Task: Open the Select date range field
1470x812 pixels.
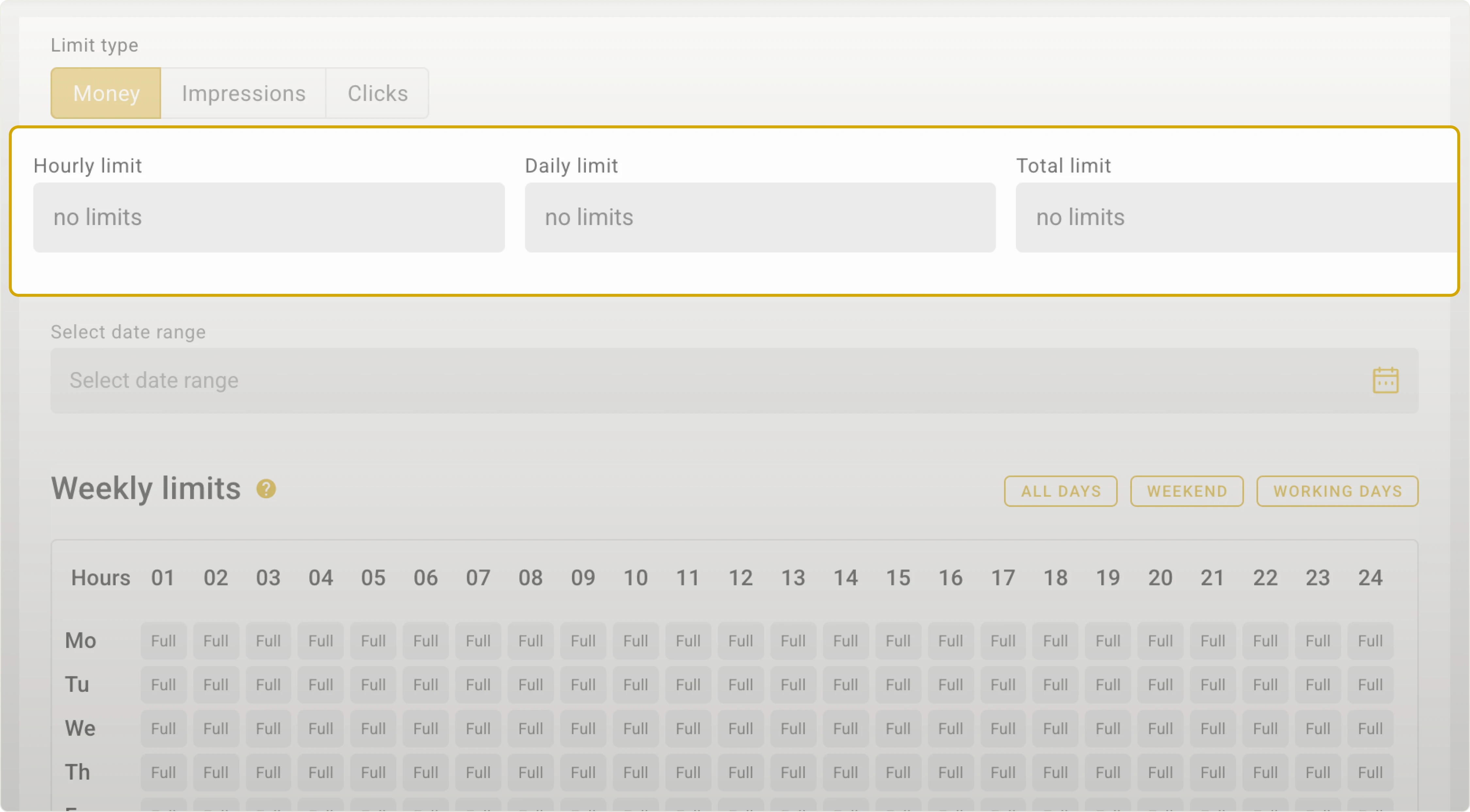Action: [x=685, y=380]
